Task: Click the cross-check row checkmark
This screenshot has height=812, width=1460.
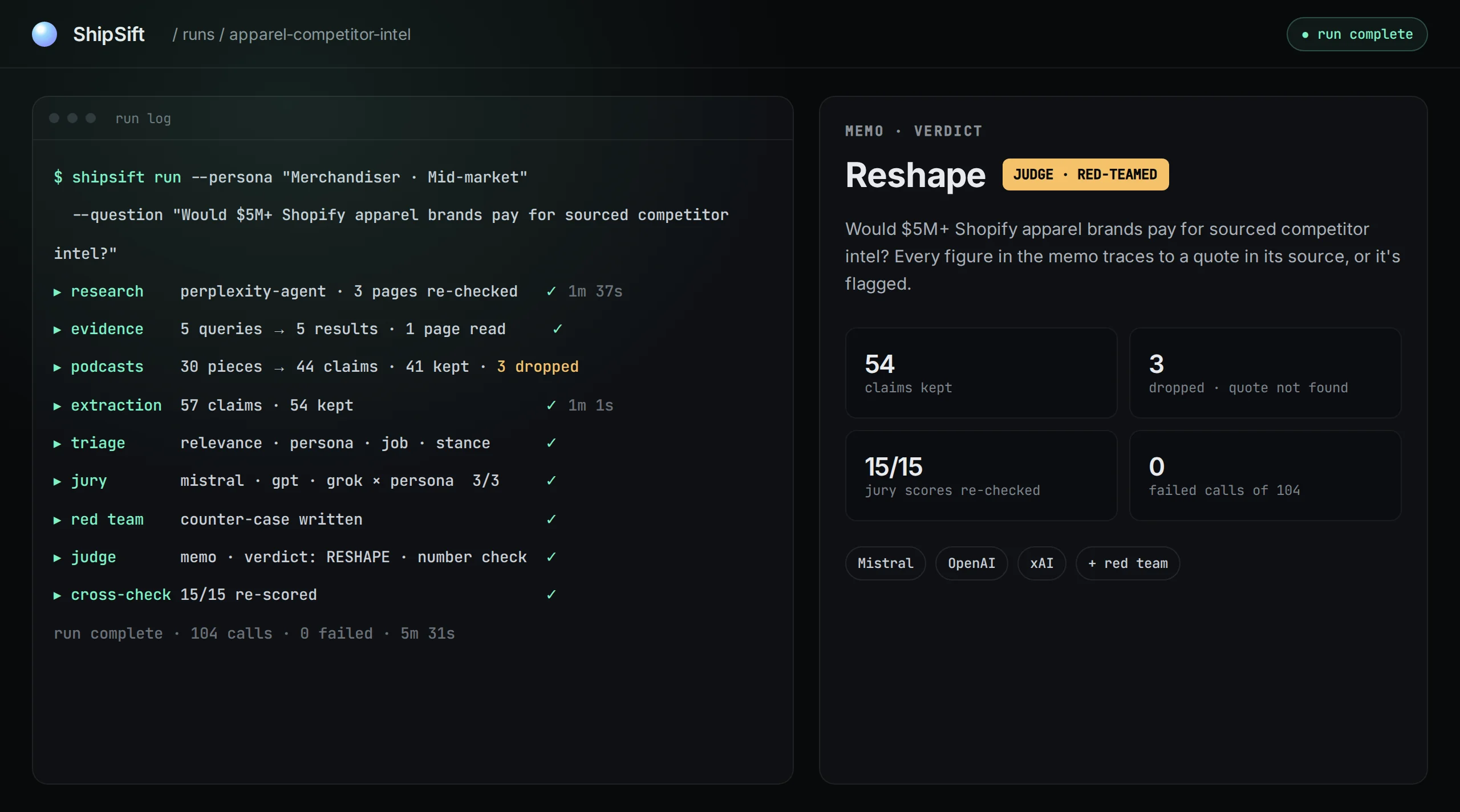Action: tap(551, 595)
